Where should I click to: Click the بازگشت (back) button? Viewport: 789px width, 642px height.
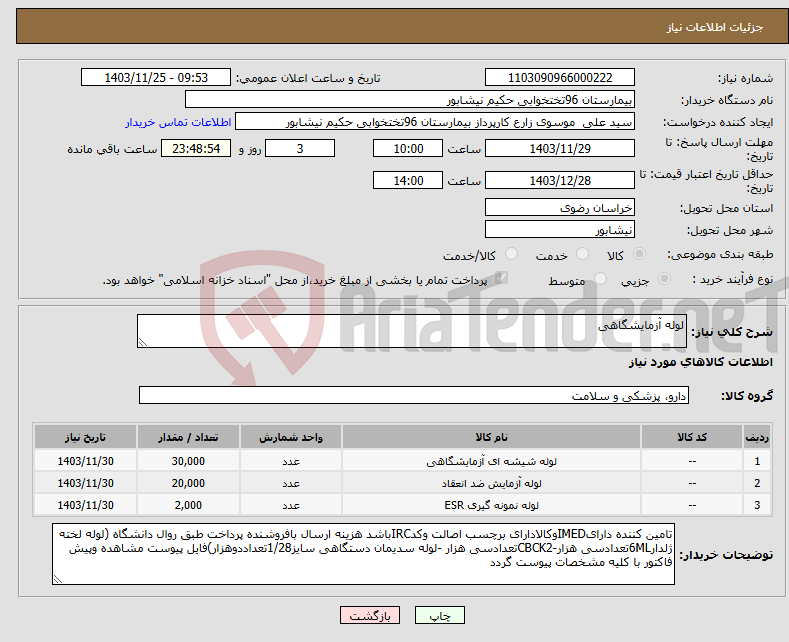pos(370,615)
